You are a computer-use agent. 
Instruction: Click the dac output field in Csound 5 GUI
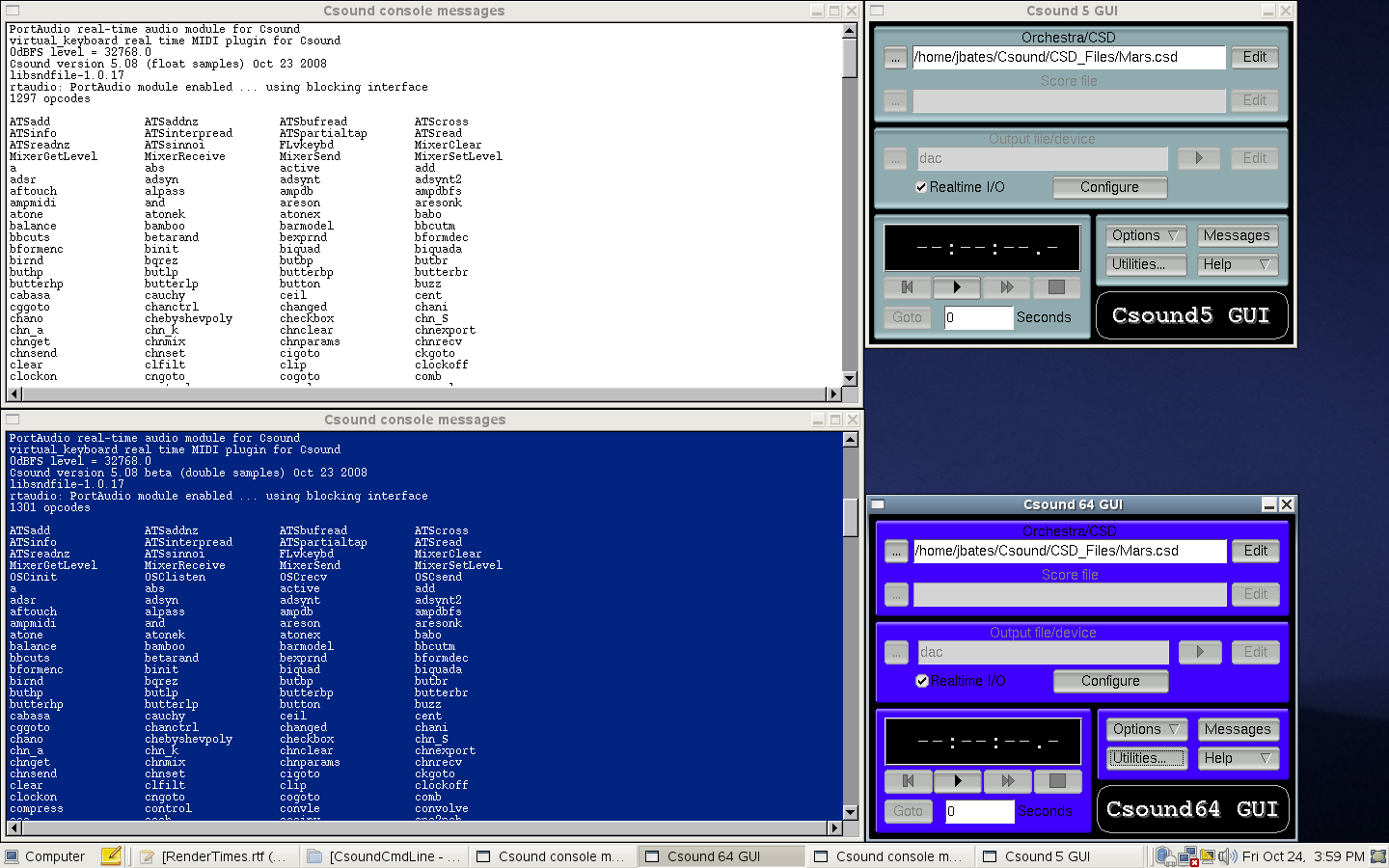[1041, 158]
